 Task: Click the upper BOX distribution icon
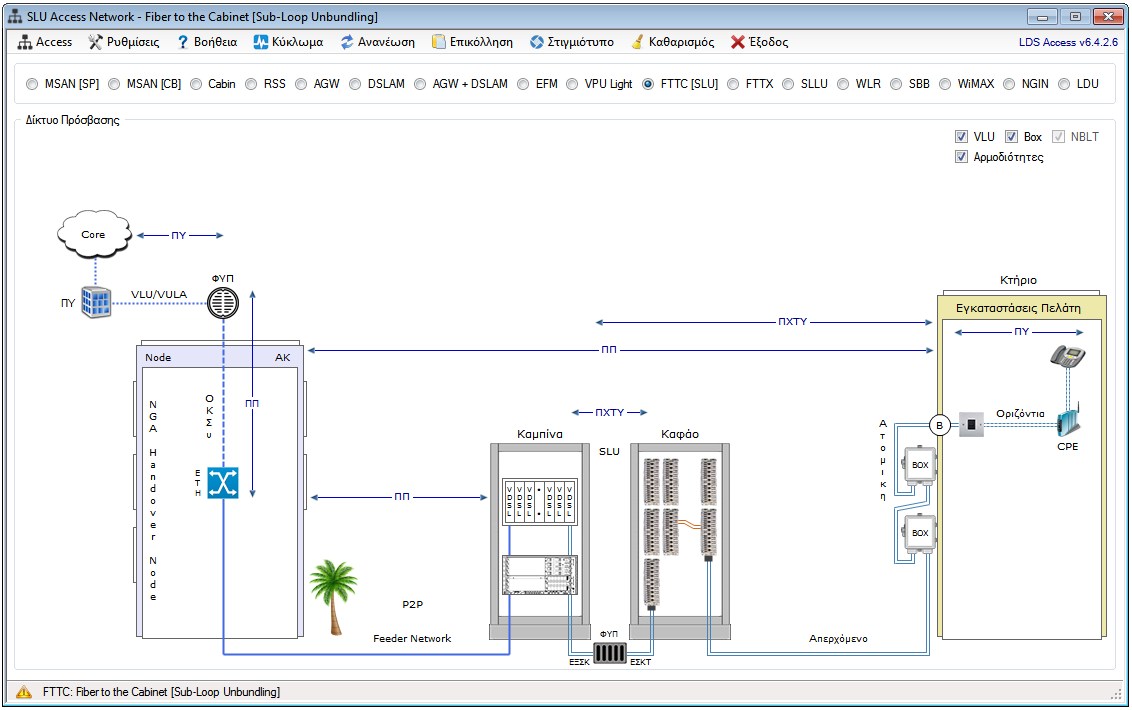point(919,466)
